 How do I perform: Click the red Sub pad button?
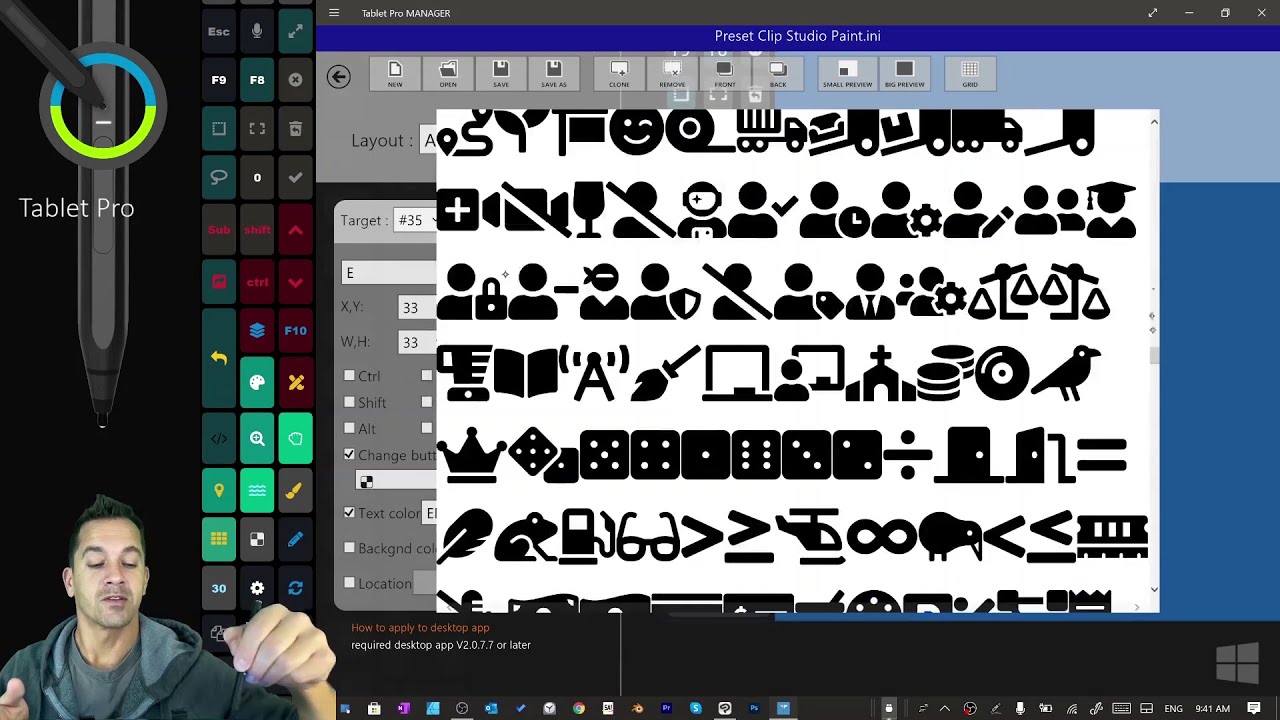click(x=219, y=230)
